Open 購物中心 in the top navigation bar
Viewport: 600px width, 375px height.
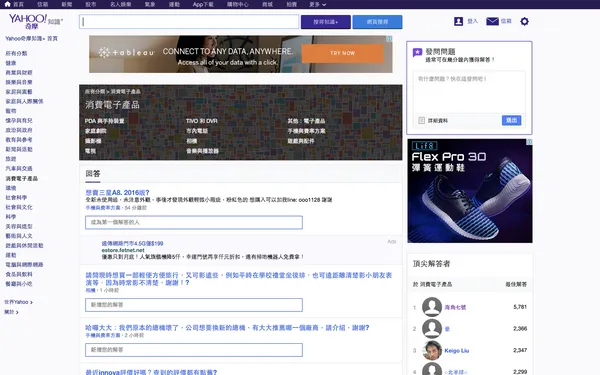238,5
